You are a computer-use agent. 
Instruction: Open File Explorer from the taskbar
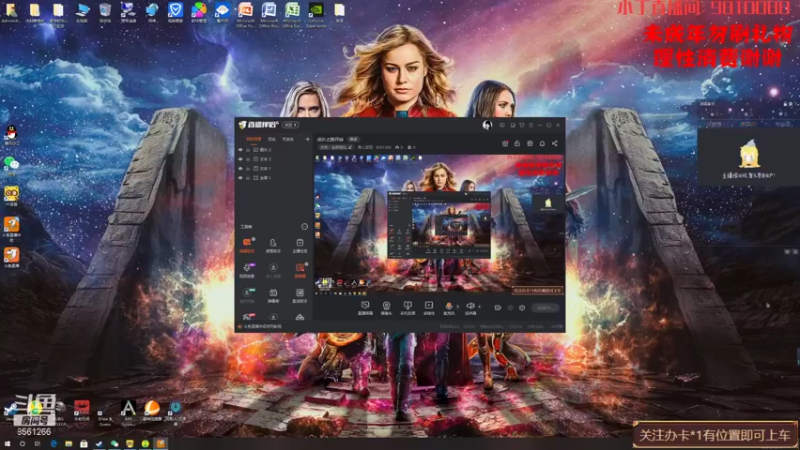[68, 444]
